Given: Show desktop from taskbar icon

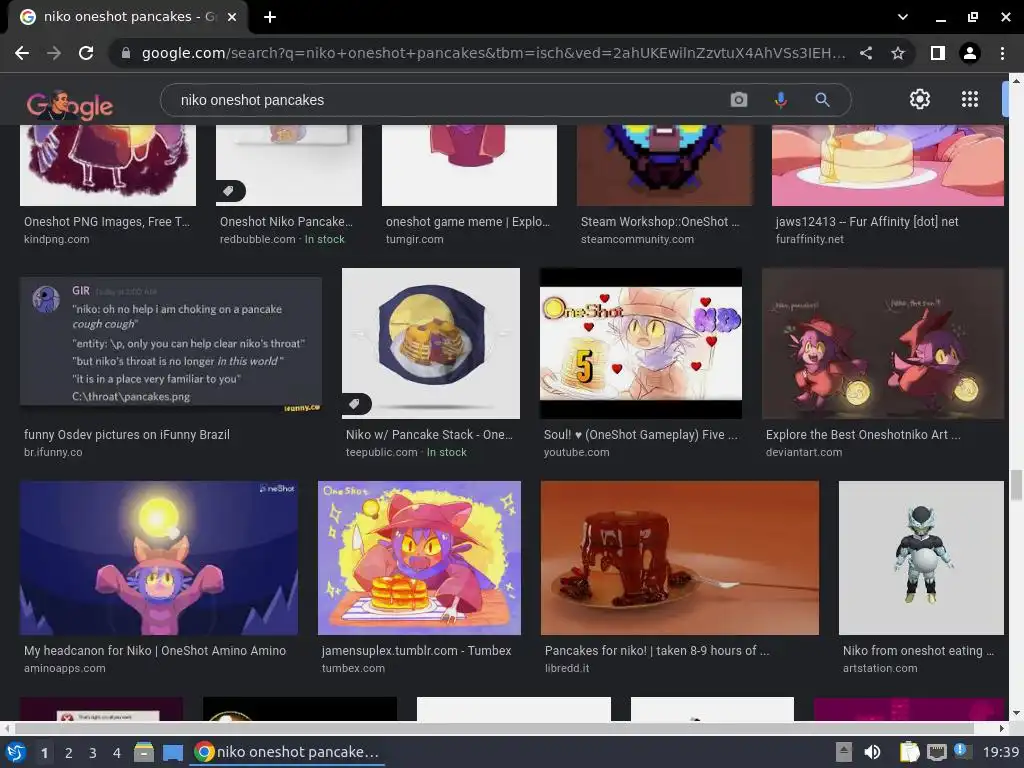Looking at the screenshot, I should pos(172,752).
